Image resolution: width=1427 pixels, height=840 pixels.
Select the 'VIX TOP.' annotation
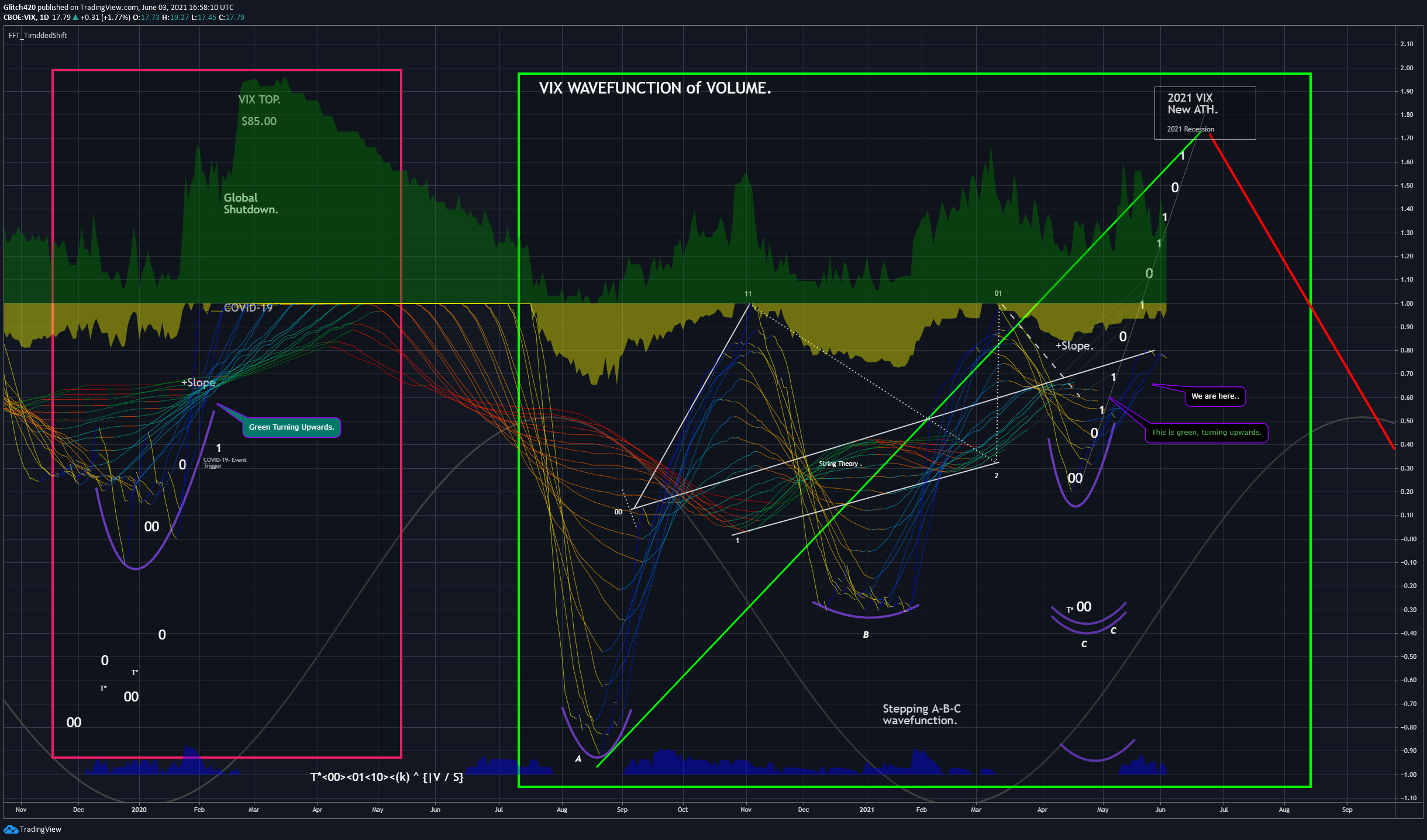(x=259, y=99)
